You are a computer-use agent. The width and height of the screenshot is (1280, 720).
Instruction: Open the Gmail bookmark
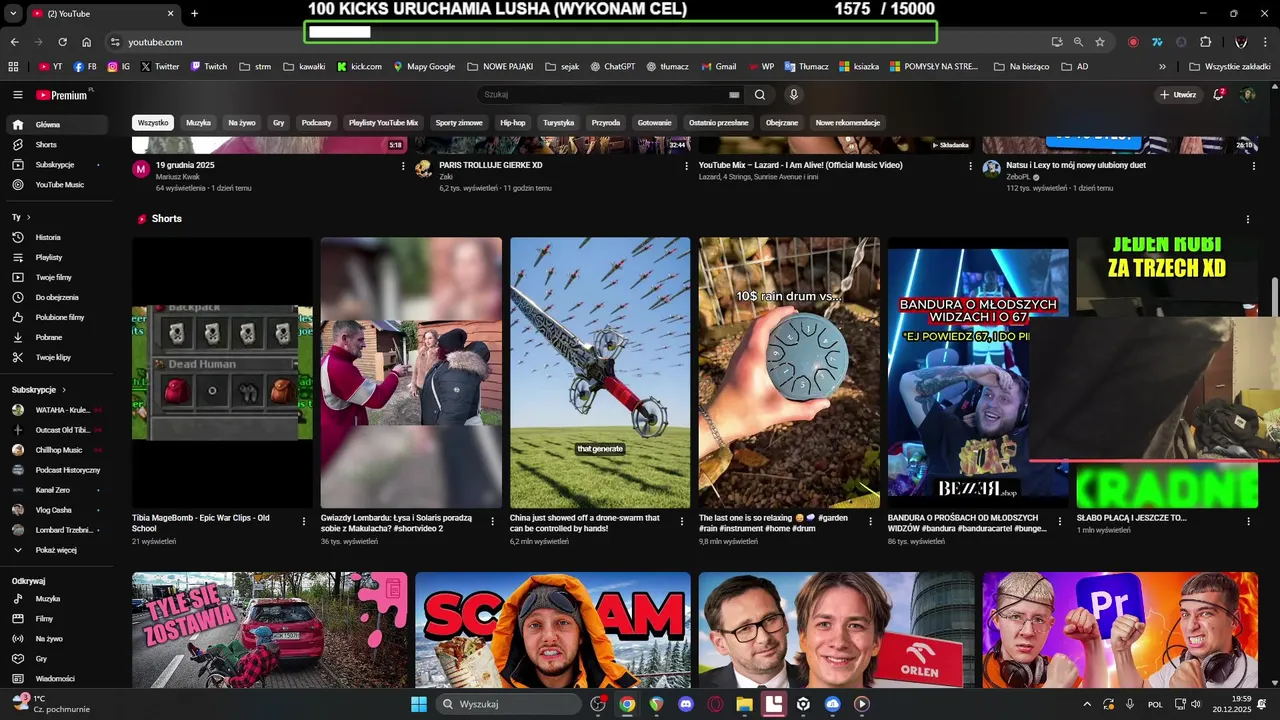click(x=718, y=67)
